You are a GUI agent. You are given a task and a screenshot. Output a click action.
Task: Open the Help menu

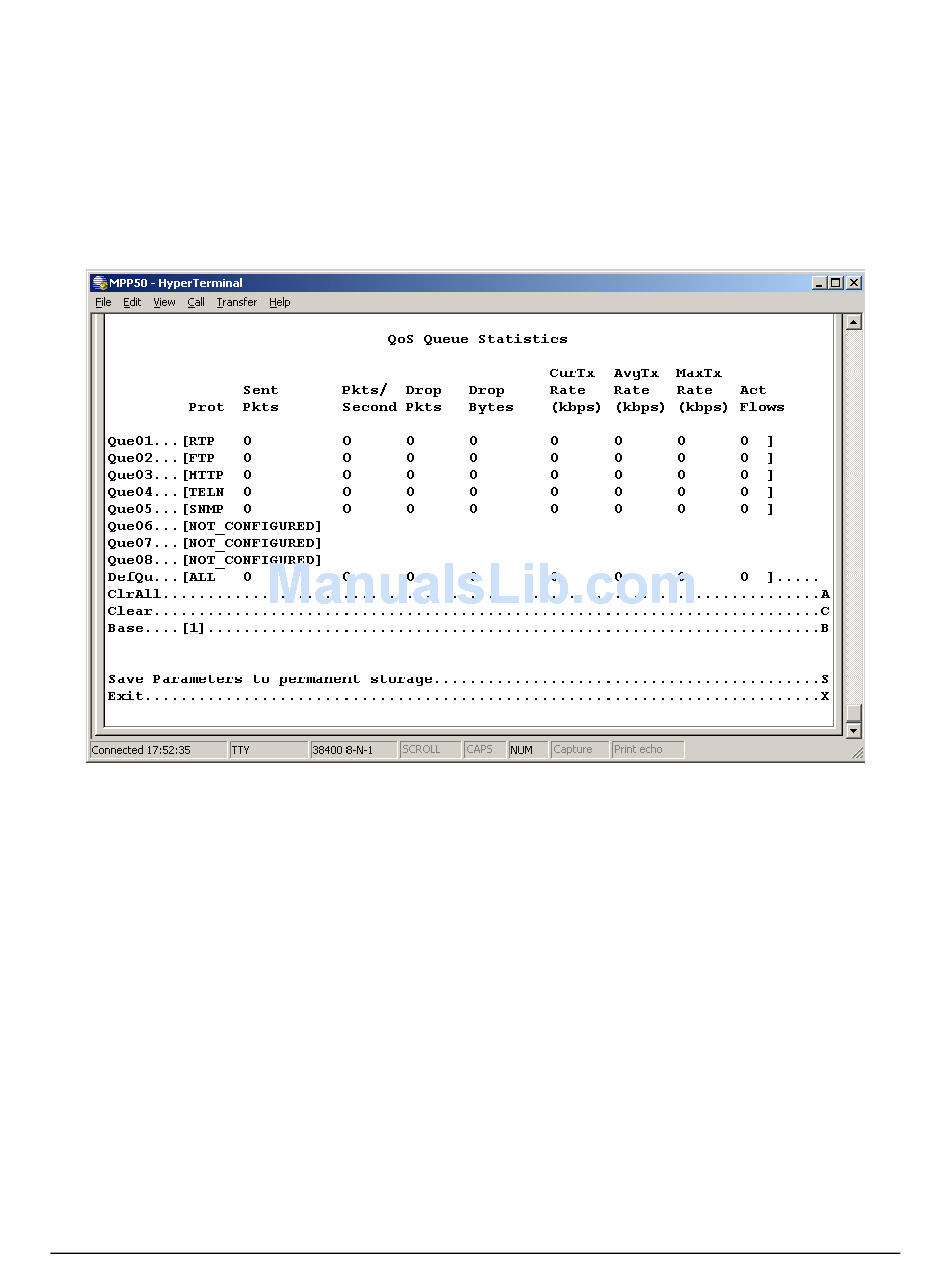pyautogui.click(x=280, y=302)
